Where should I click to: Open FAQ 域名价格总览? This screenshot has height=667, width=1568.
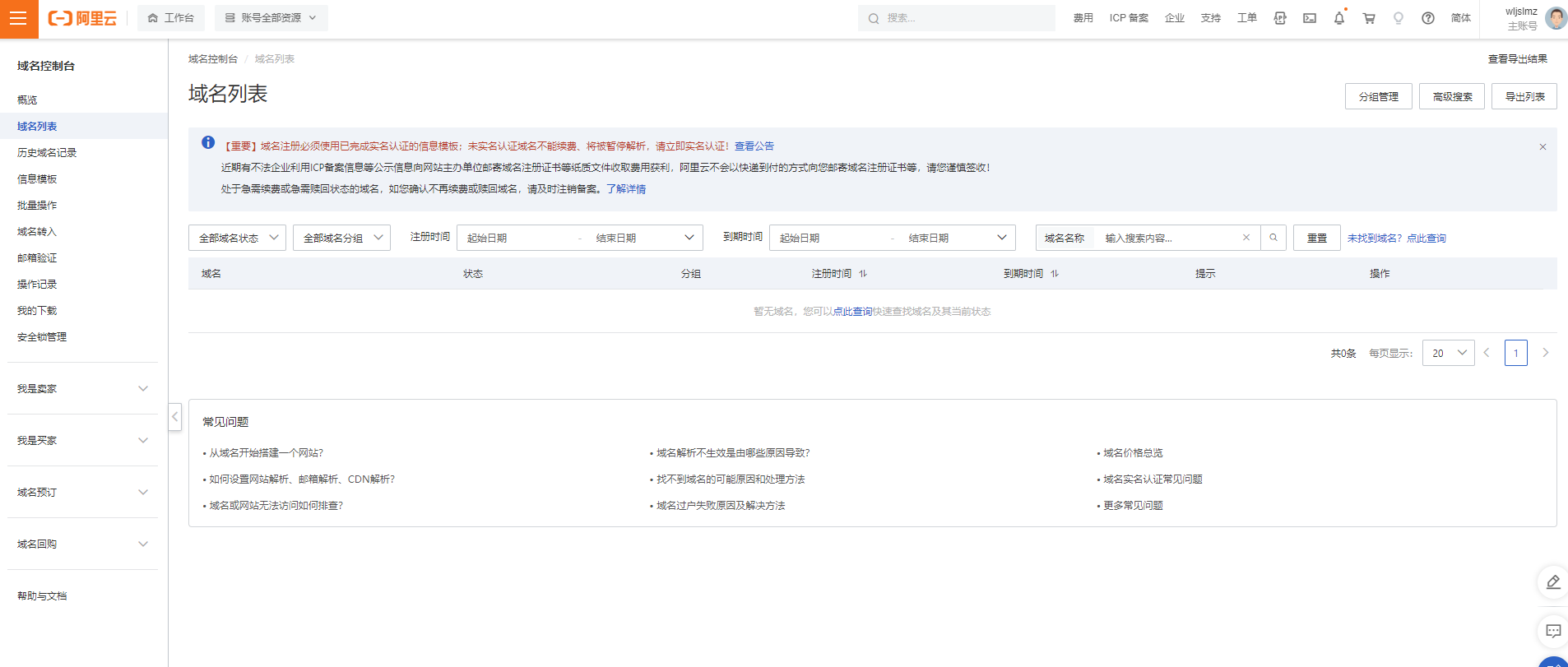[1133, 452]
